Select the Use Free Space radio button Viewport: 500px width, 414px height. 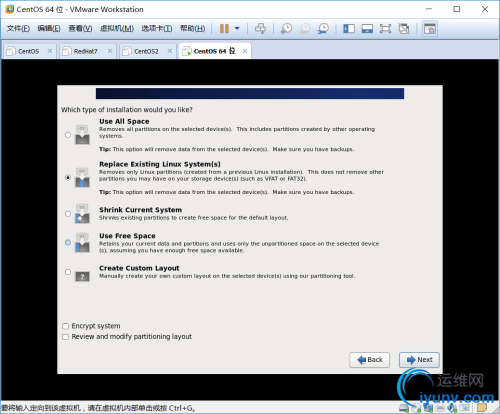coord(68,242)
